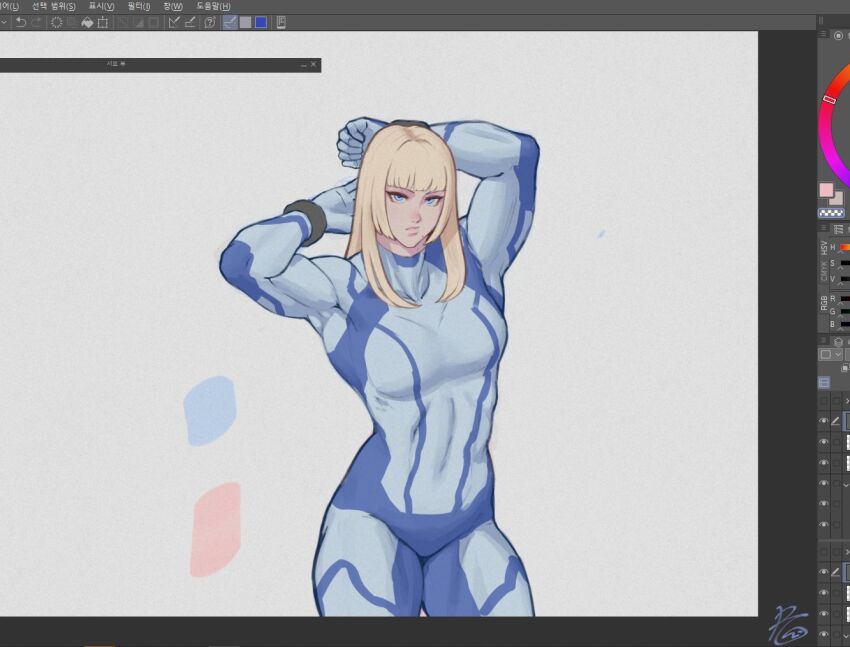Click the B blue slider bar
Image resolution: width=850 pixels, height=647 pixels.
tap(845, 325)
